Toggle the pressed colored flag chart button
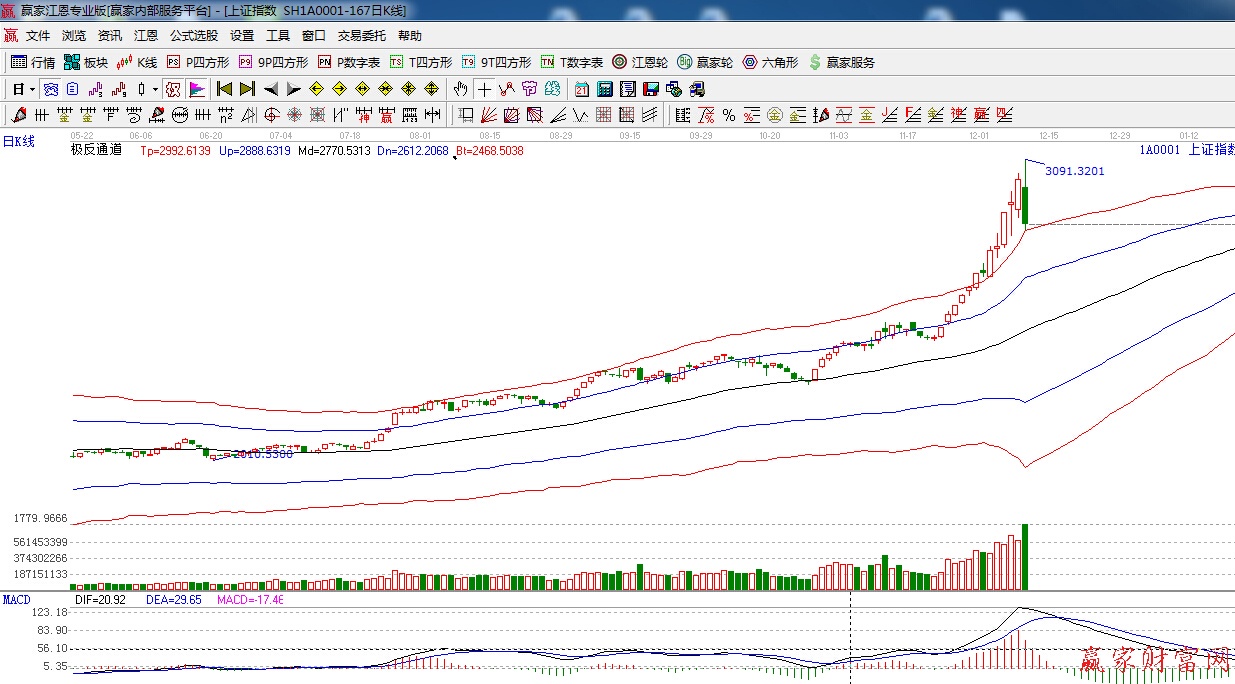The image size is (1235, 684). (x=197, y=89)
